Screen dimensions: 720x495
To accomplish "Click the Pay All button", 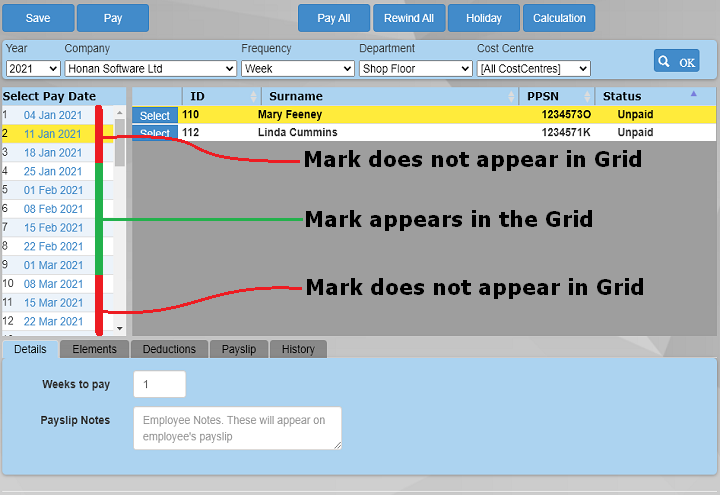I will pyautogui.click(x=333, y=18).
